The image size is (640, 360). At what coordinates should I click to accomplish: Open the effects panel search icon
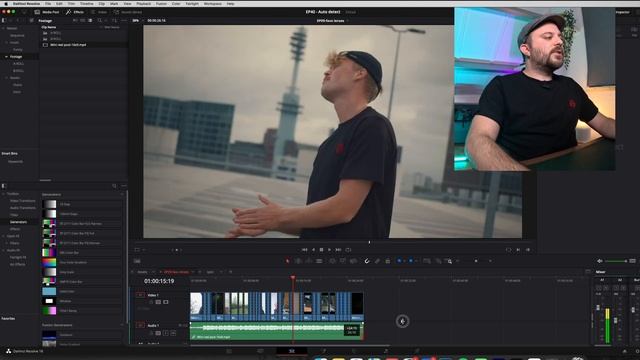(114, 186)
